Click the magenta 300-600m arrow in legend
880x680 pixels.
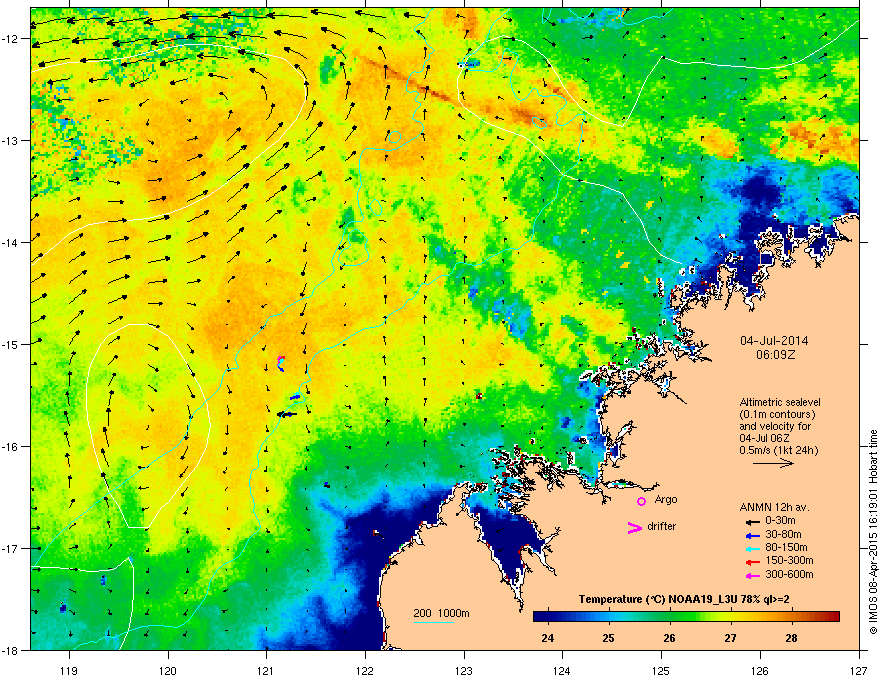click(752, 575)
